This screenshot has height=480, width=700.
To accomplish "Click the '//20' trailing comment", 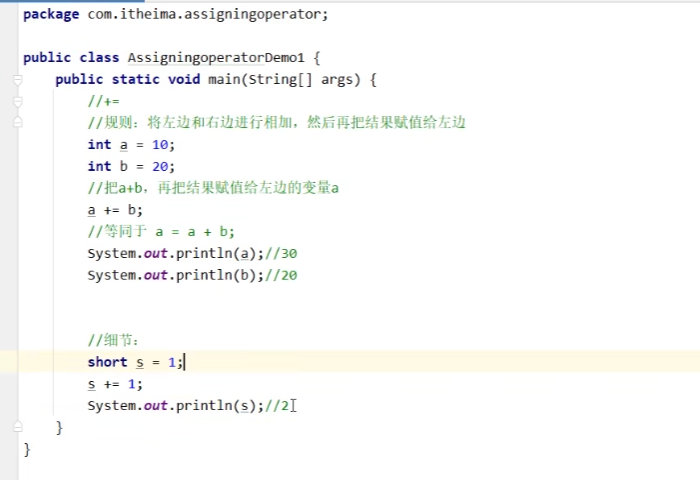I will pos(281,275).
